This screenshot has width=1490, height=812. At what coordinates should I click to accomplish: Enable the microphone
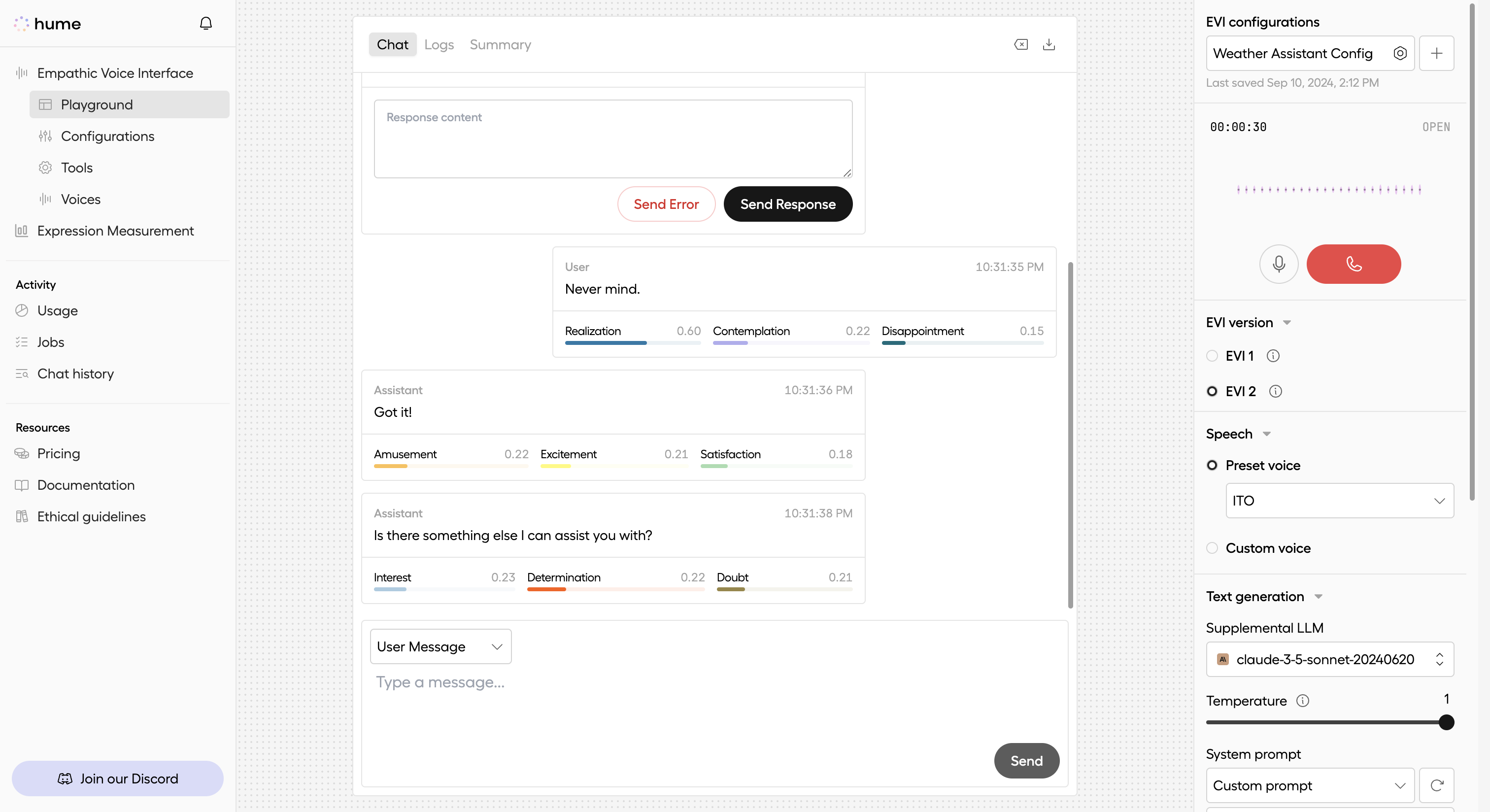1278,264
